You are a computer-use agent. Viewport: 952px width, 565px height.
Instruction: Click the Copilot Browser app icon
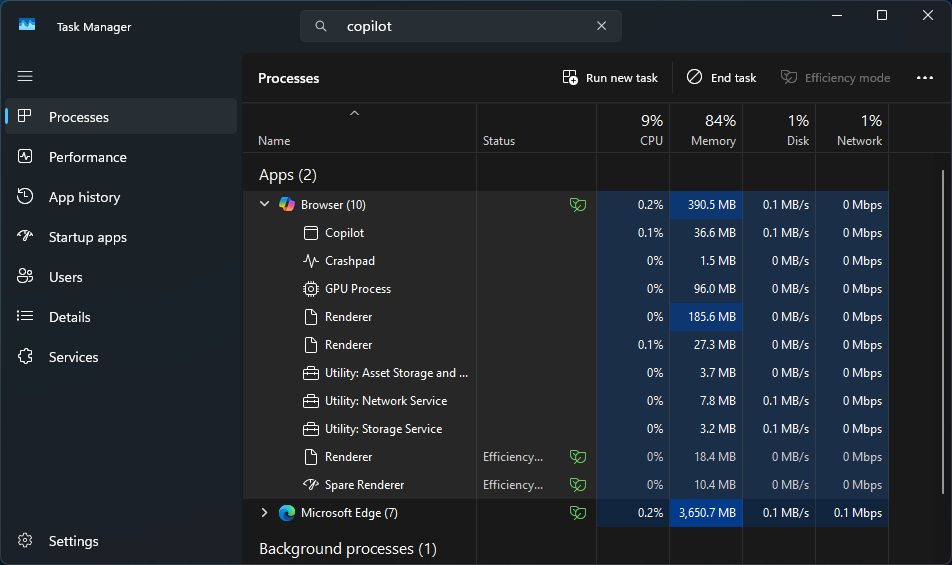click(x=287, y=205)
